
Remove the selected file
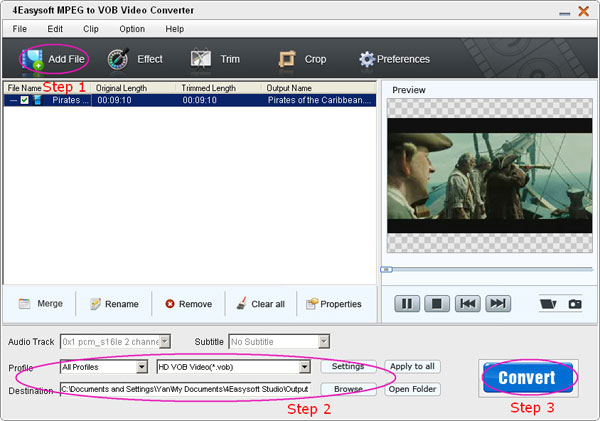point(188,304)
